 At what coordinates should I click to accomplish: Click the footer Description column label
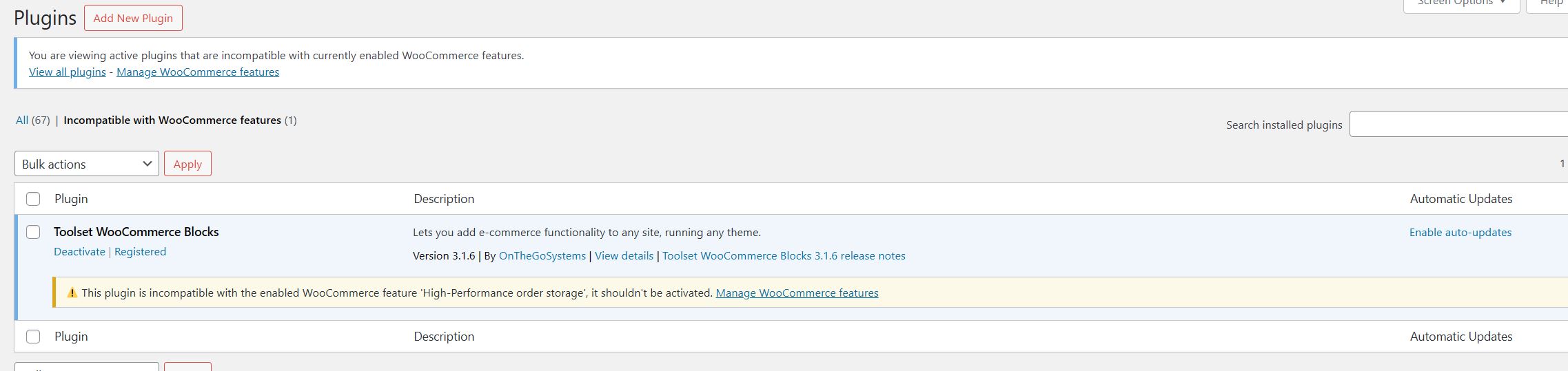[x=444, y=336]
